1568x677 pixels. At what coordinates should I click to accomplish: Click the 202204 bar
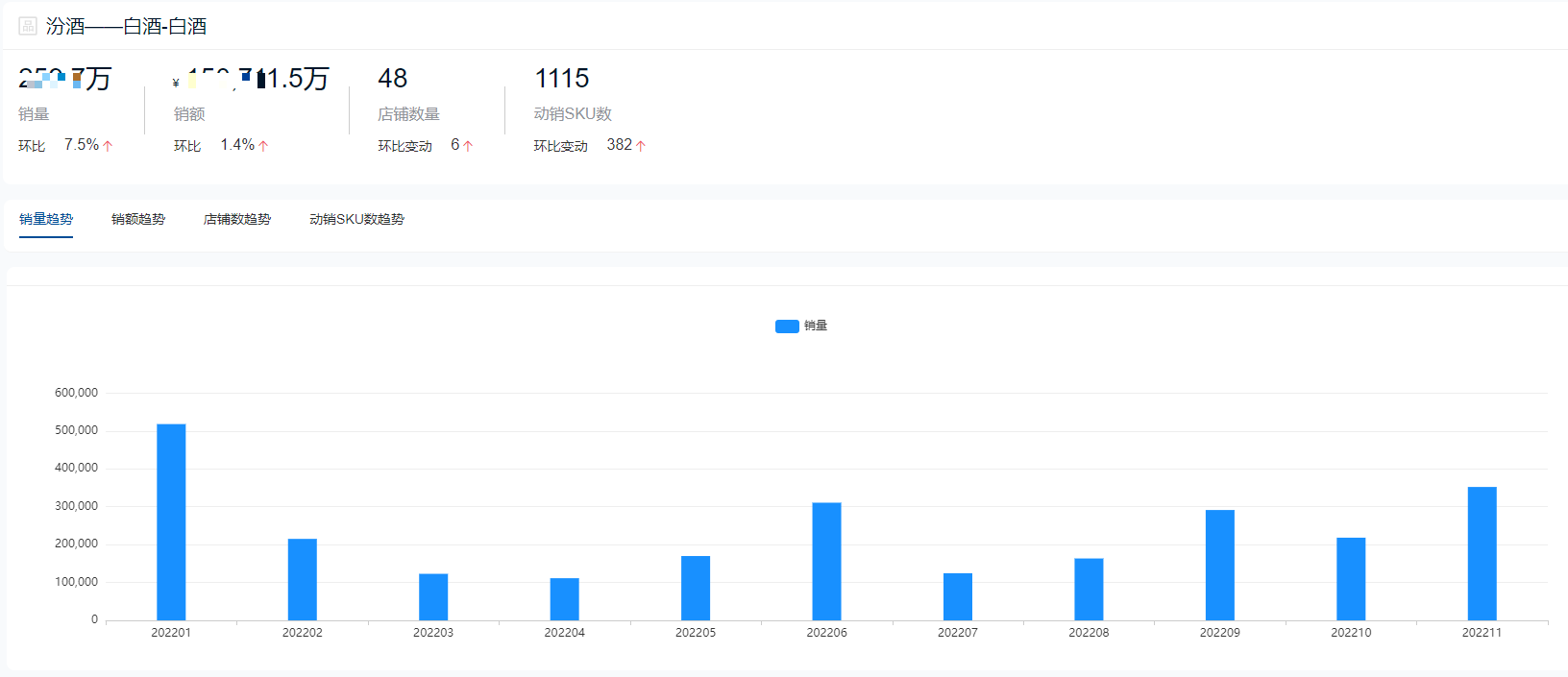coord(564,599)
